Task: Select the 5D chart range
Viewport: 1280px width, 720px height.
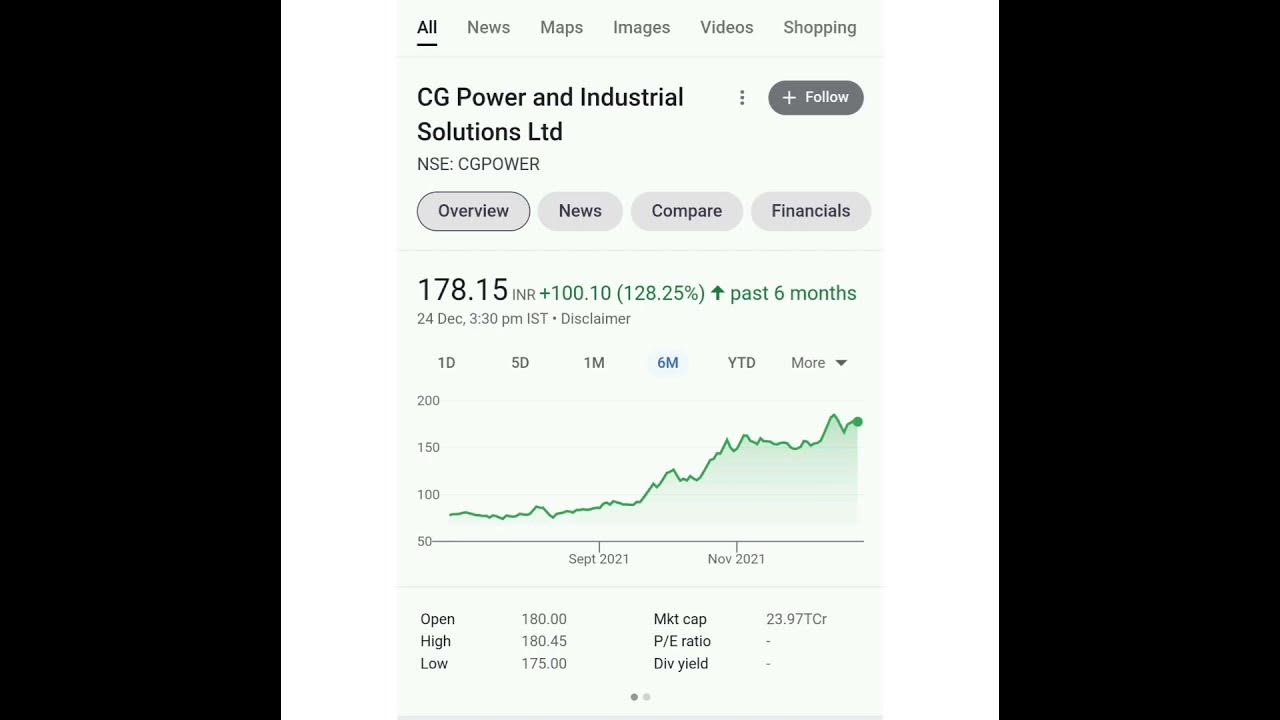Action: [x=520, y=363]
